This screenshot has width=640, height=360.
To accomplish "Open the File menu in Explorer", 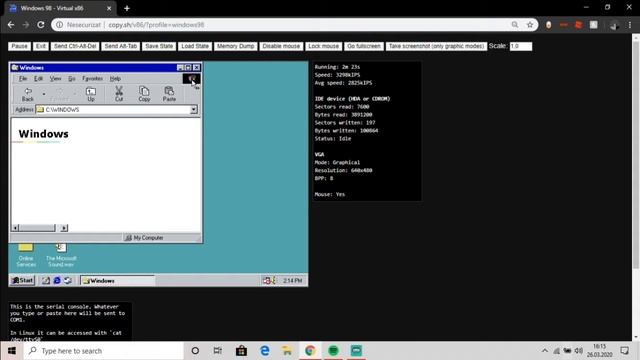I will coord(23,78).
